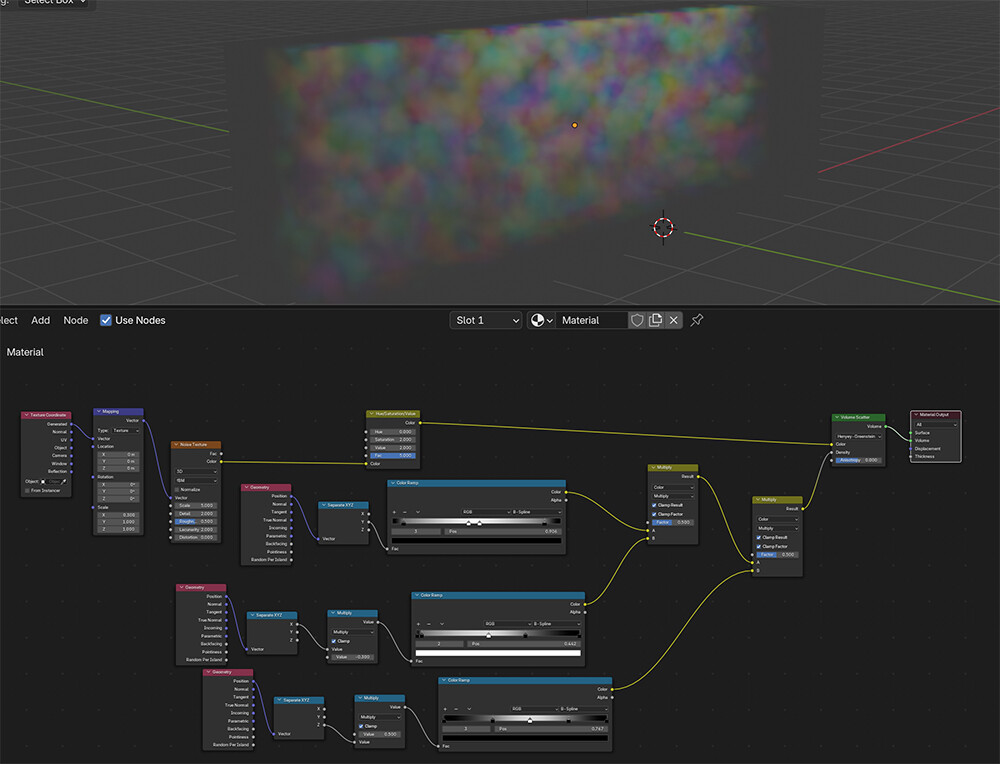Toggle Clamp on Multiply node with value -0.300
The width and height of the screenshot is (1000, 764).
click(334, 641)
